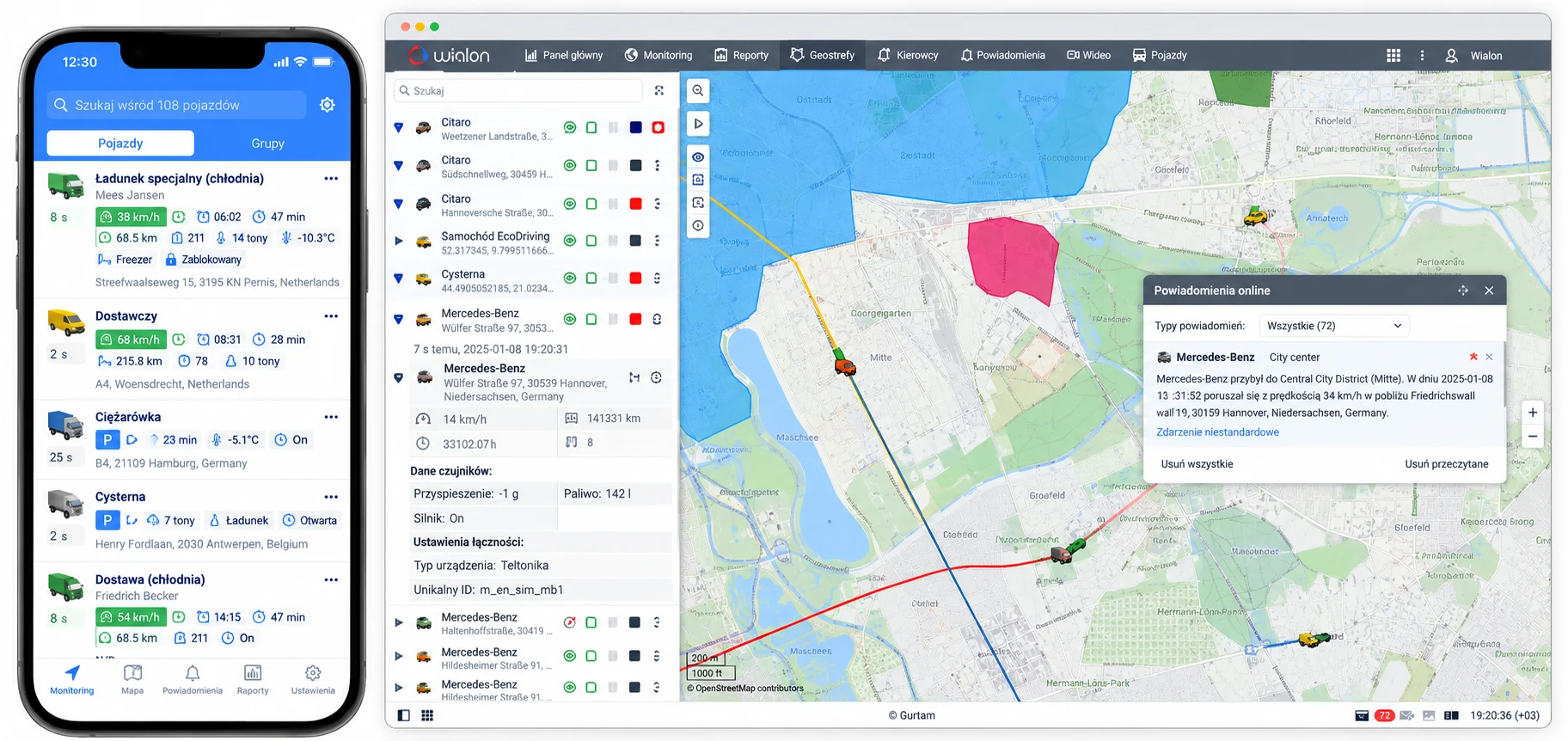Click dark blue color square for Citaro Weetzener
This screenshot has width=1568, height=741.
click(635, 127)
